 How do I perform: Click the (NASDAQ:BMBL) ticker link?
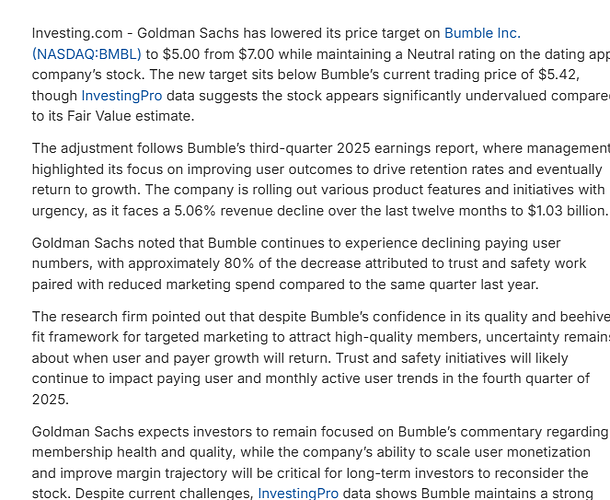coord(87,54)
